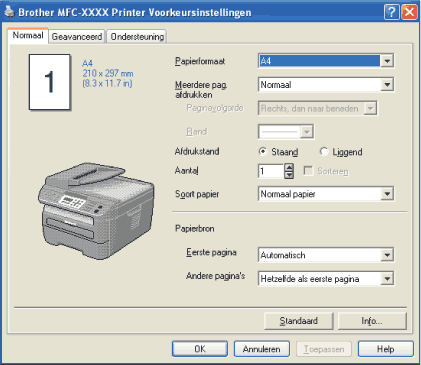Expand the Meerdere pag. afdrukken dropdown
This screenshot has height=365, width=421.
(x=387, y=85)
